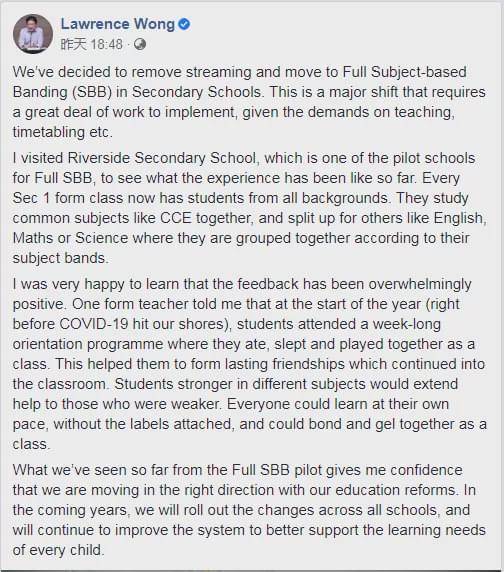The height and width of the screenshot is (572, 504).
Task: Click the phrase "week-long orientation programme"
Action: click(226, 334)
